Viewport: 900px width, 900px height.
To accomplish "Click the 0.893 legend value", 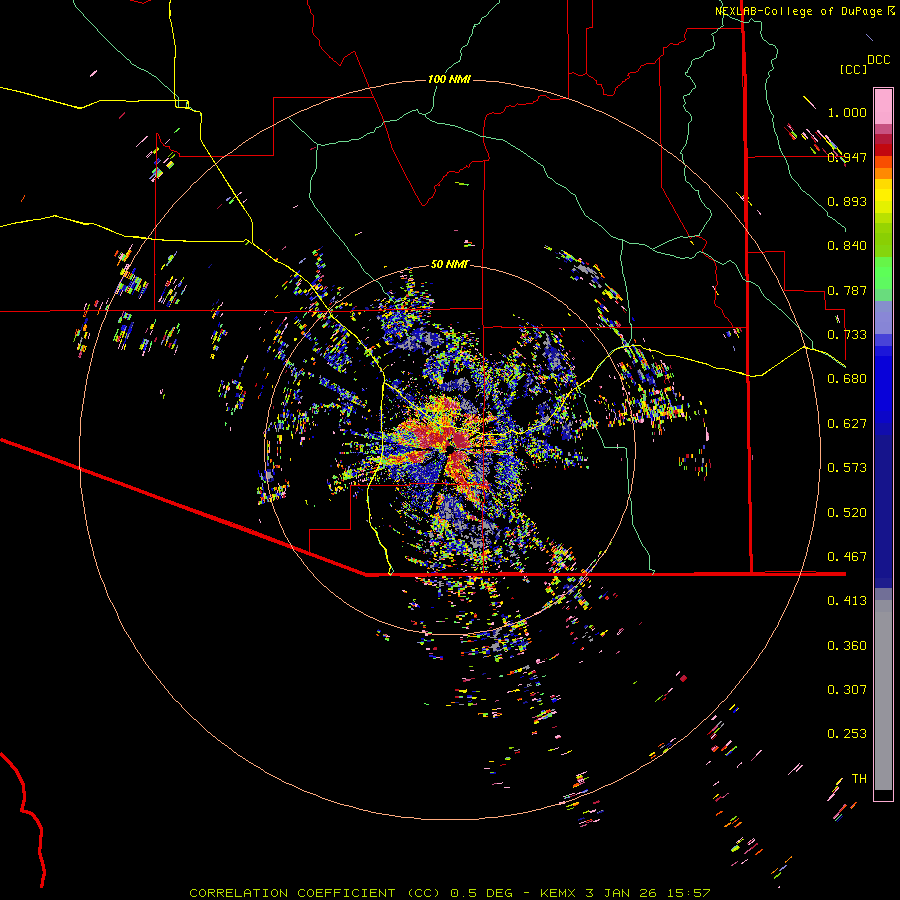I will pyautogui.click(x=847, y=201).
